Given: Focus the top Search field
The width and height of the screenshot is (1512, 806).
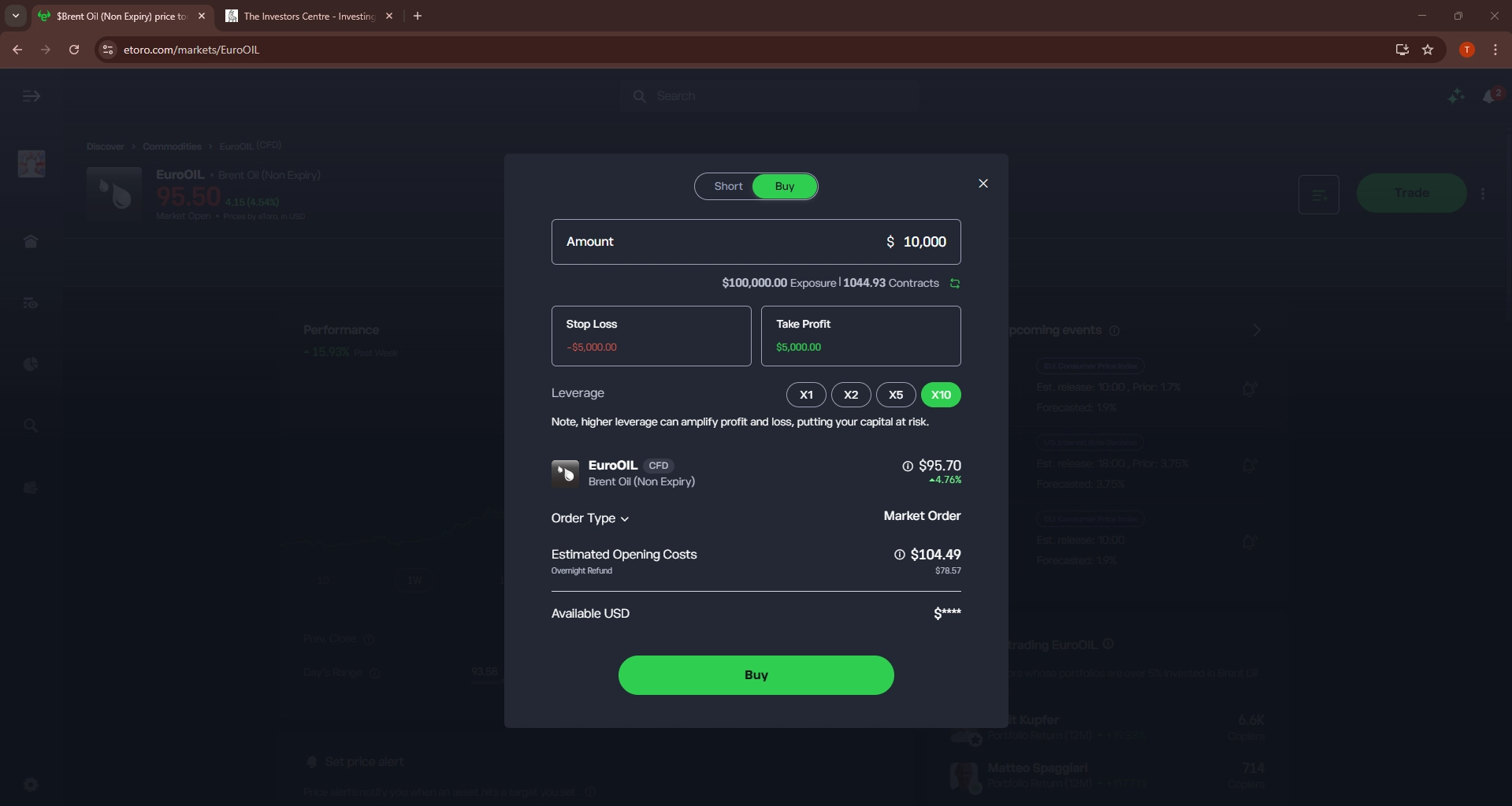Looking at the screenshot, I should tap(769, 96).
